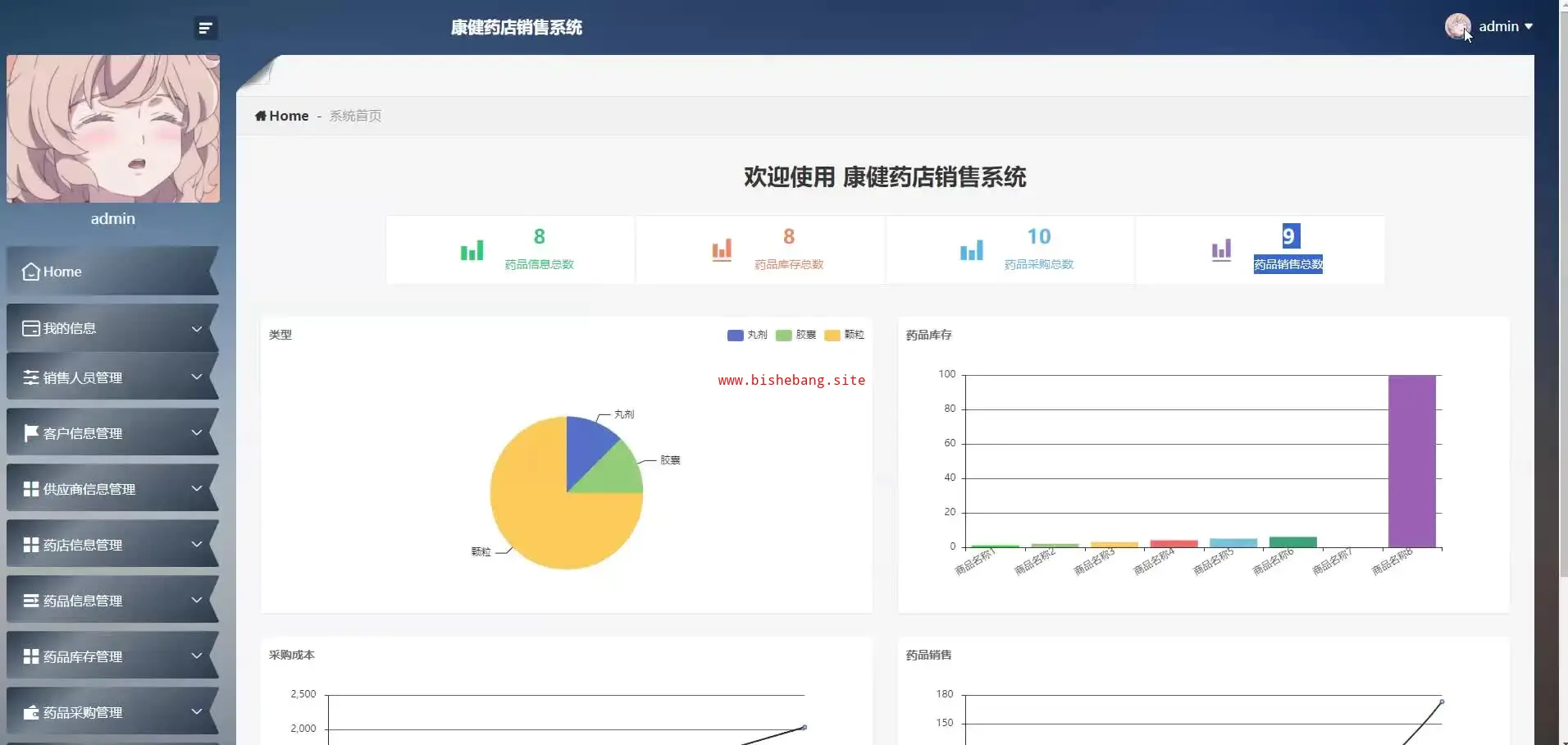Toggle the 丸剂 legend entry in pie chart
The height and width of the screenshot is (745, 1568).
click(747, 335)
